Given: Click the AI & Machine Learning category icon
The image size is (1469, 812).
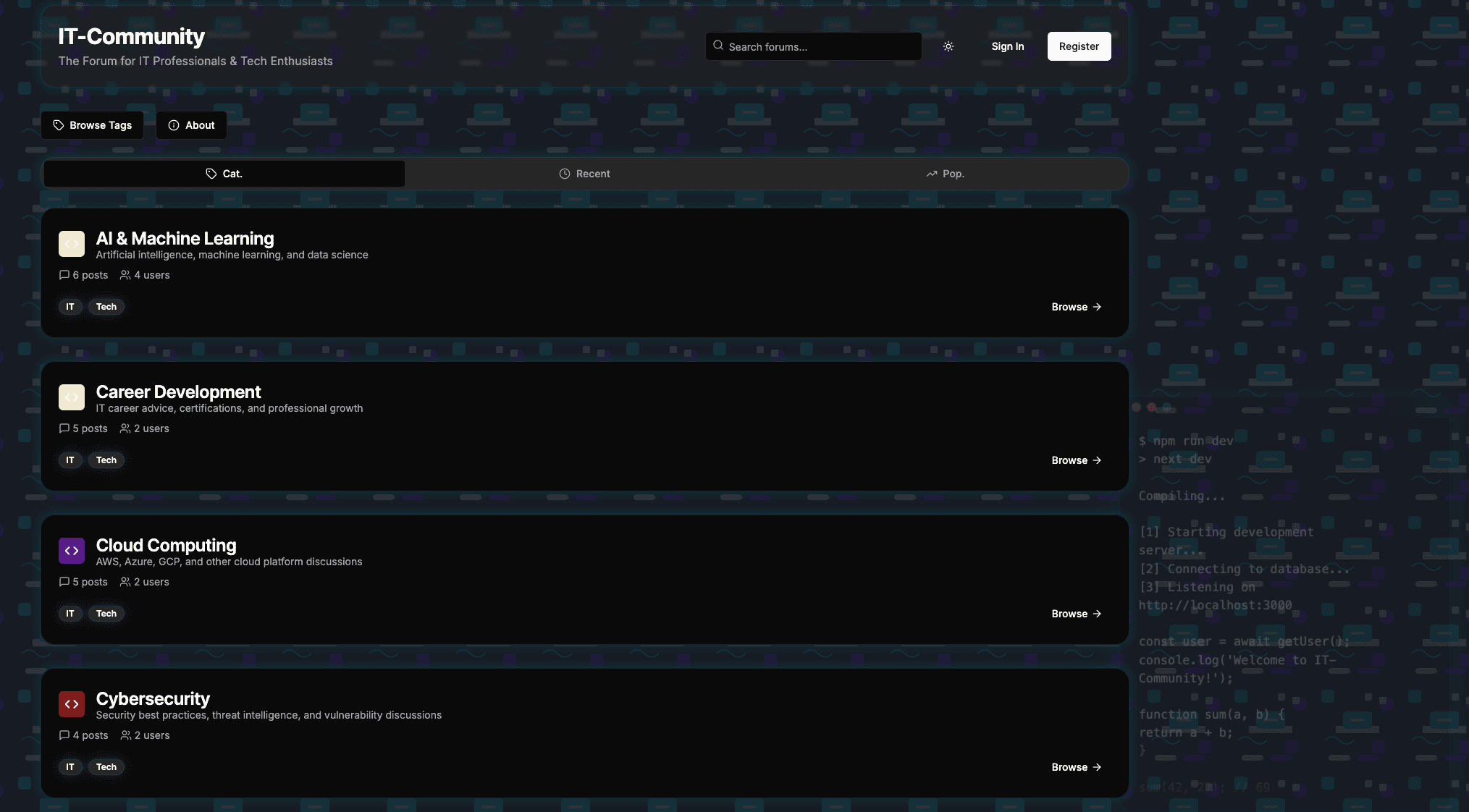Looking at the screenshot, I should (72, 244).
